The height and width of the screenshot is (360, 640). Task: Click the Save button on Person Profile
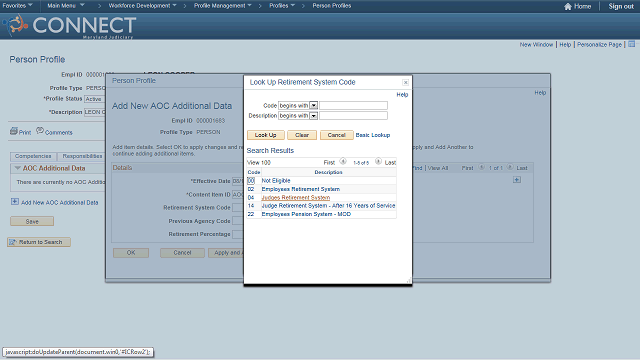32,221
